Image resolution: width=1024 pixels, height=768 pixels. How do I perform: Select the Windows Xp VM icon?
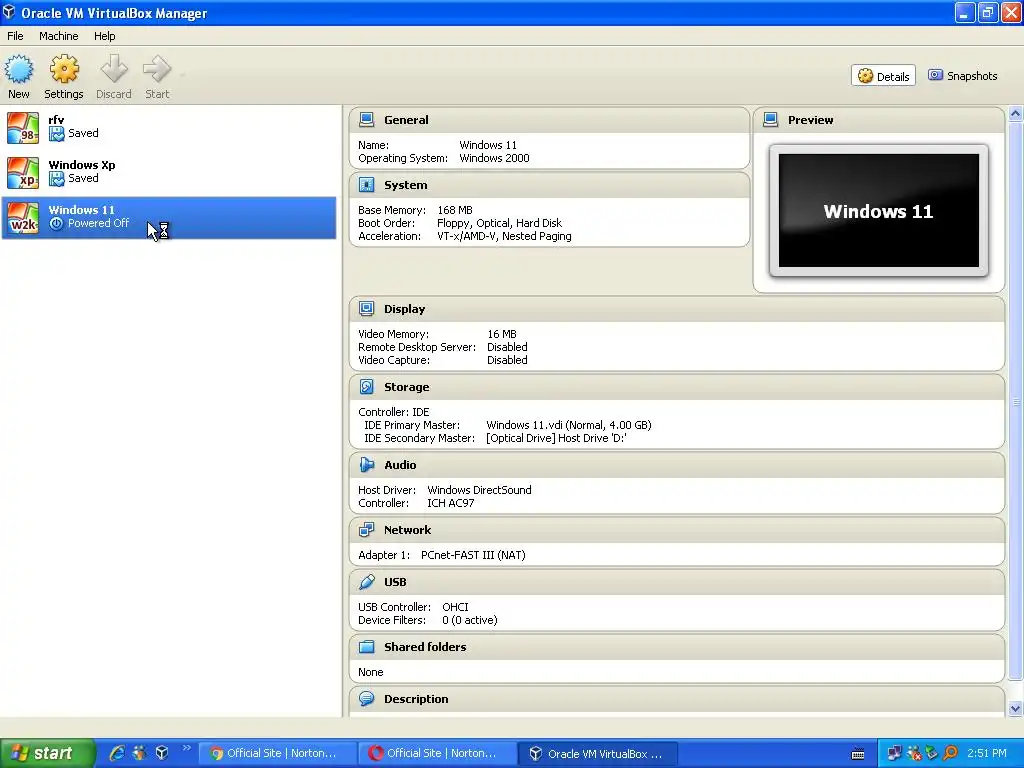[x=23, y=172]
